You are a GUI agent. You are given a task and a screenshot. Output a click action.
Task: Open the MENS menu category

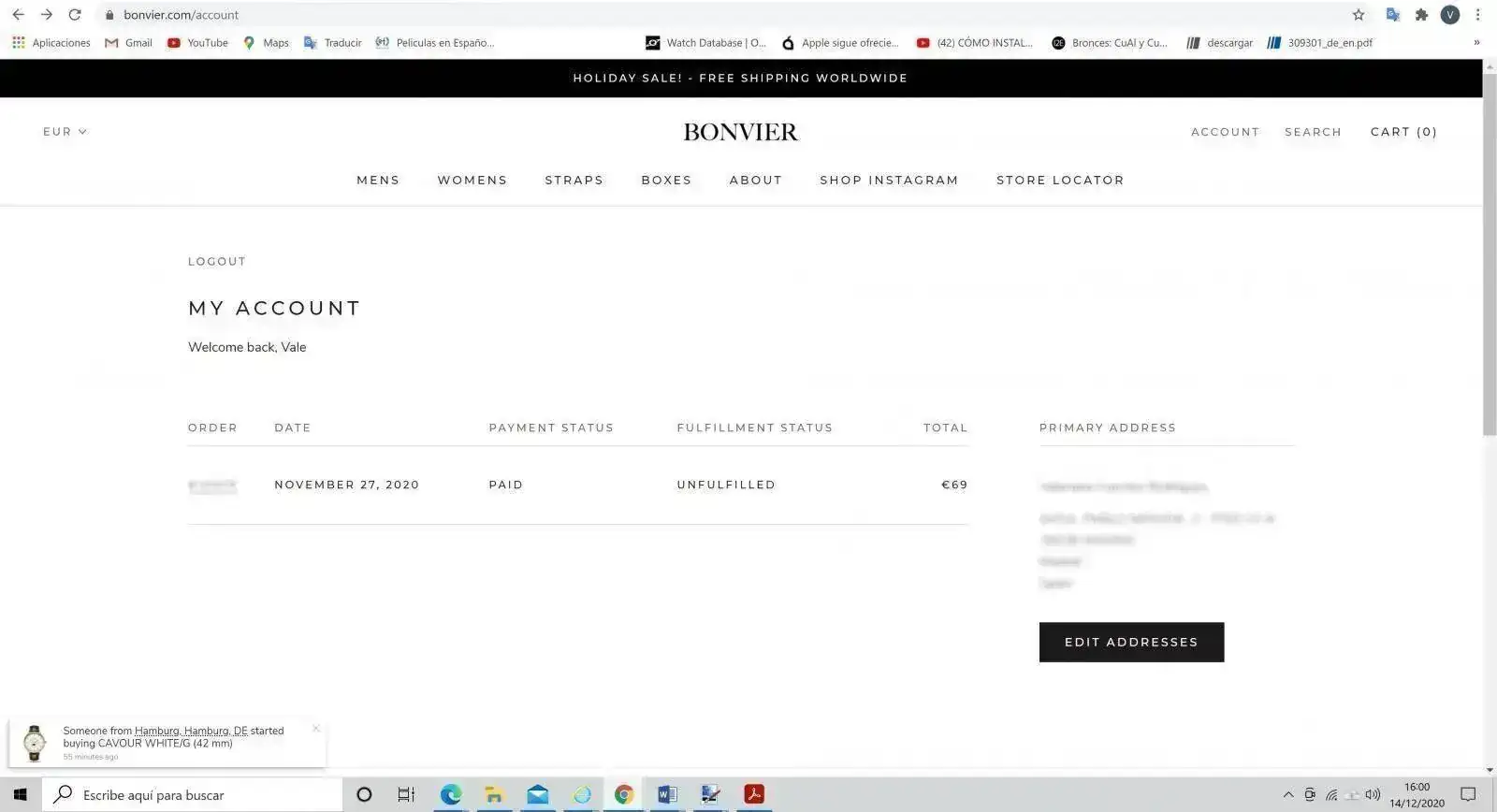point(378,180)
